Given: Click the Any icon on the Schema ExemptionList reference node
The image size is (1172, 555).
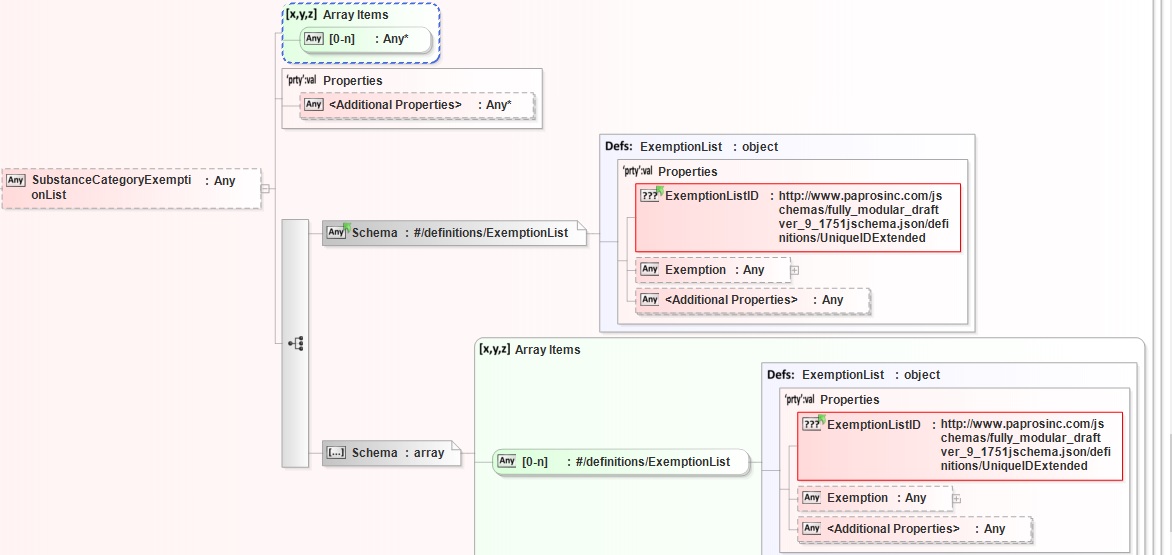Looking at the screenshot, I should (336, 233).
